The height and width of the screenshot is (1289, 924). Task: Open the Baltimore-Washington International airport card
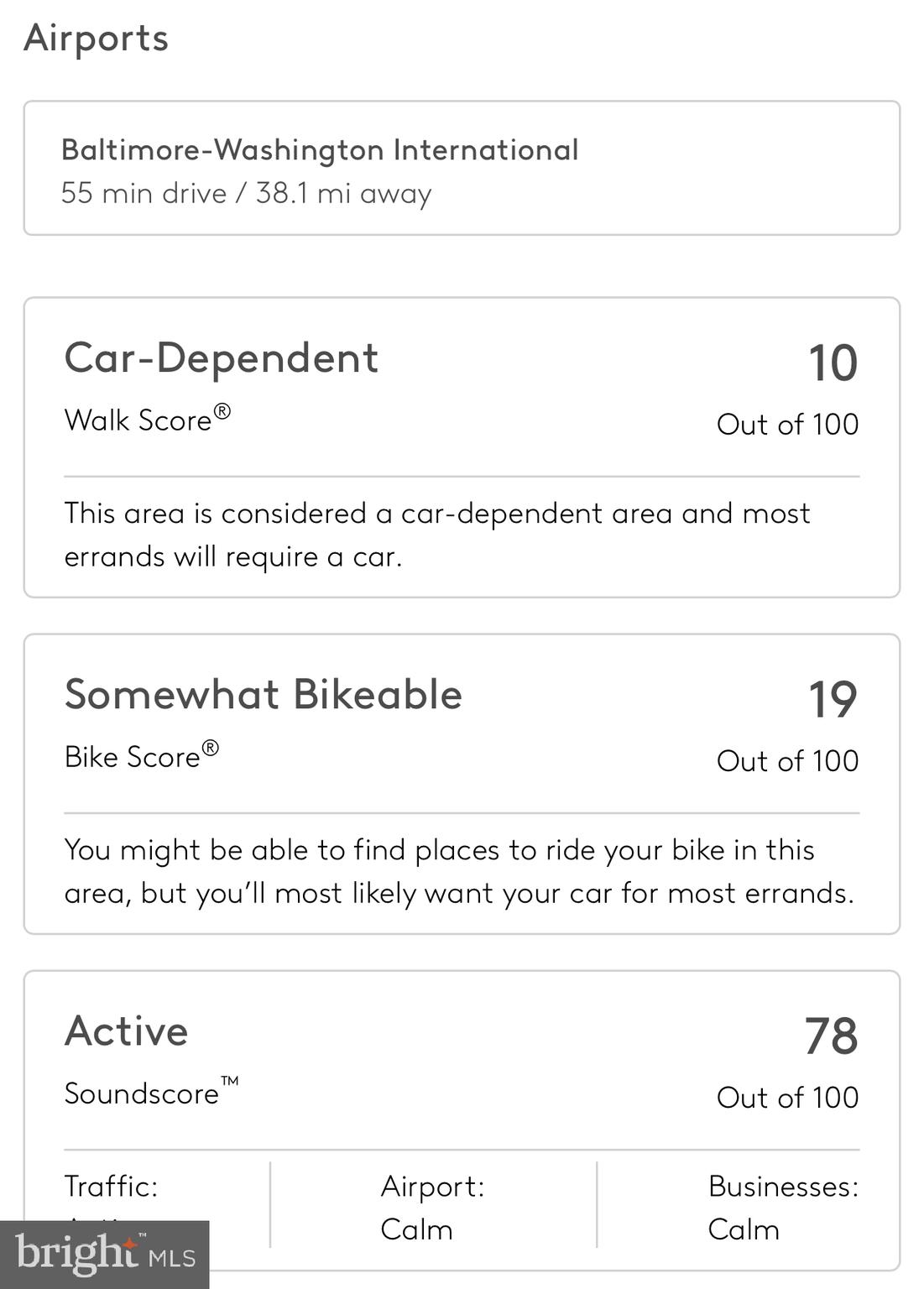[x=462, y=168]
